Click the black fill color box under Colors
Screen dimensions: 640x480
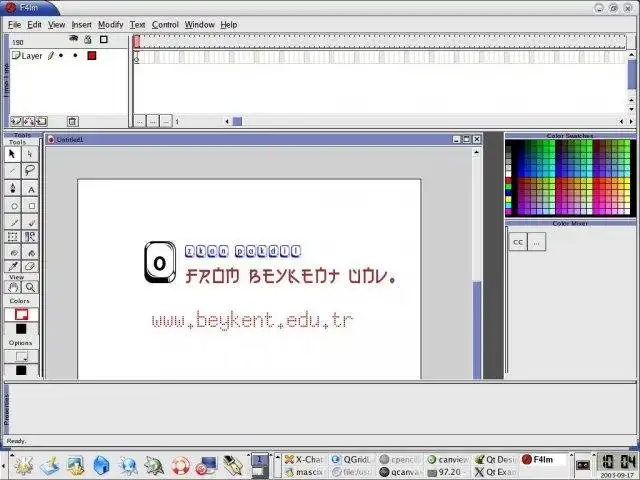(21, 329)
